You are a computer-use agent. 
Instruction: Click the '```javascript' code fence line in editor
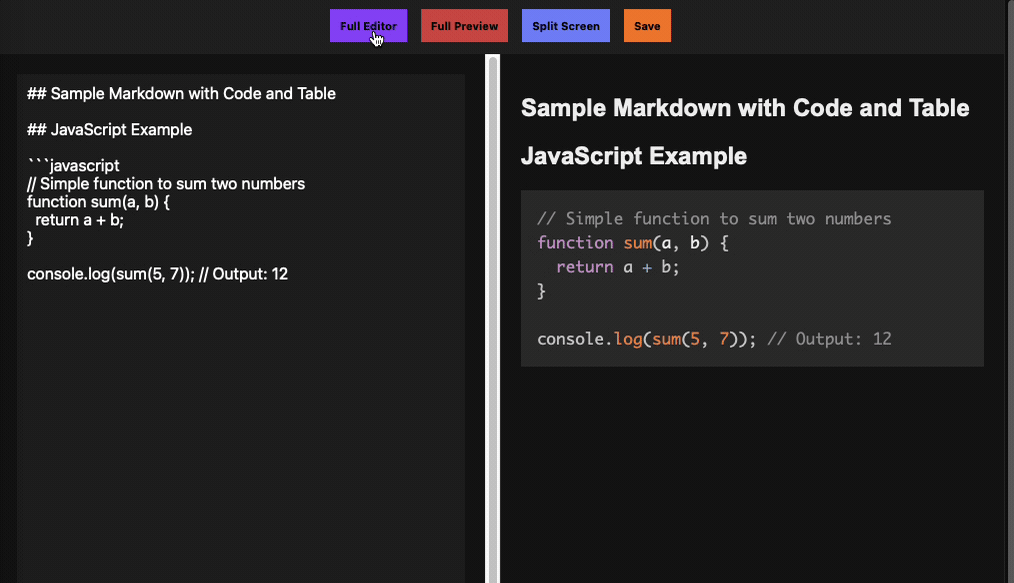73,166
